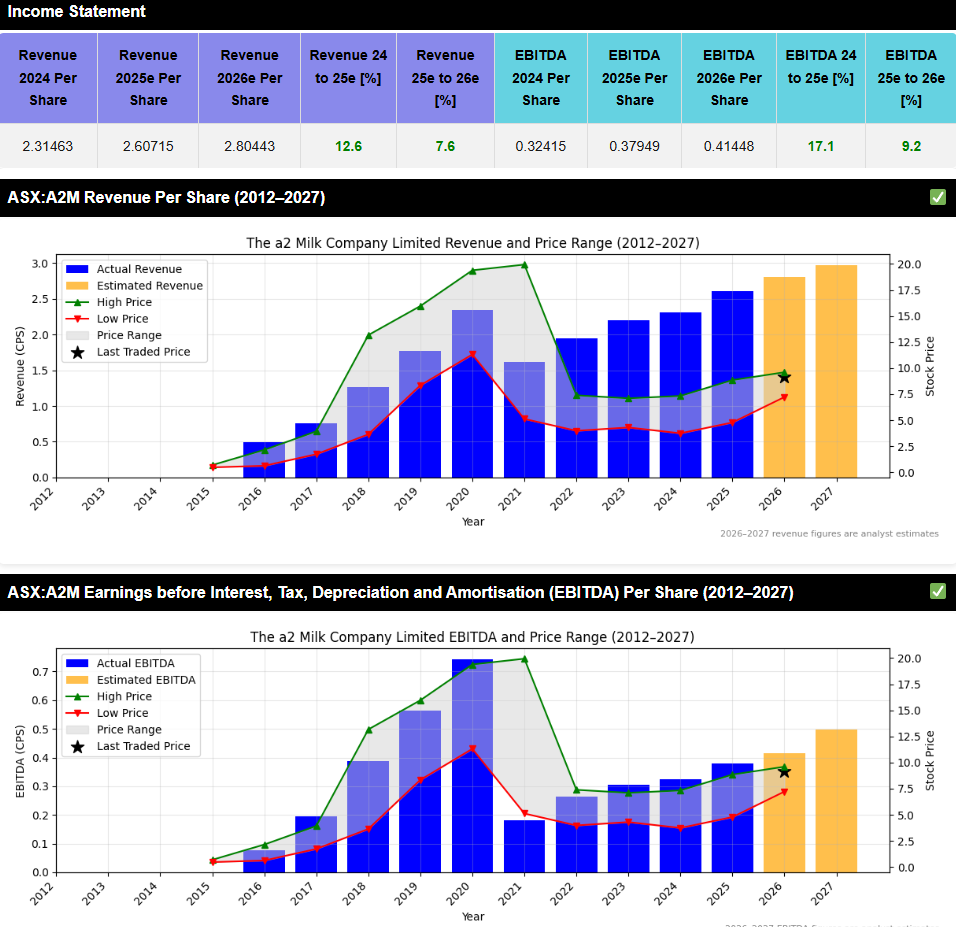
Task: Click the red triangle at the 2020 EBITDA chart low price
Action: [x=472, y=749]
